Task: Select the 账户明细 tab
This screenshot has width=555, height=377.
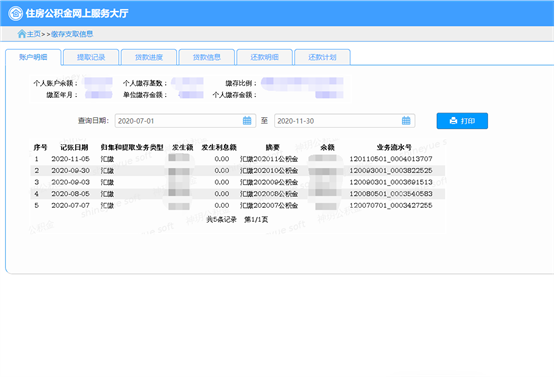Action: pos(33,57)
